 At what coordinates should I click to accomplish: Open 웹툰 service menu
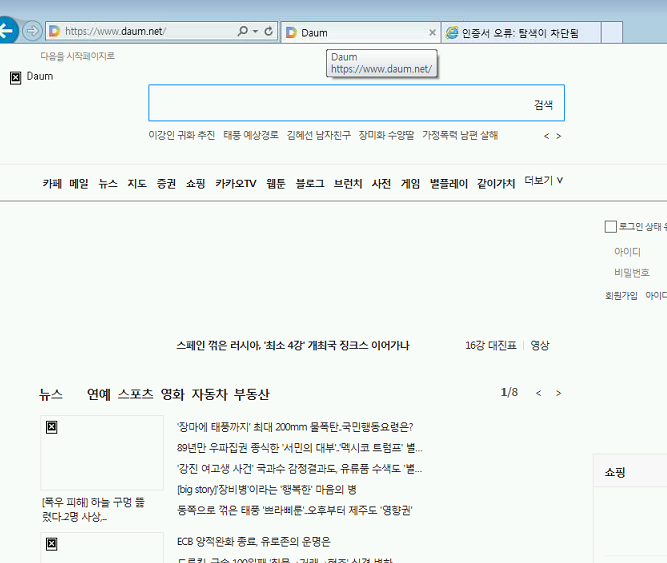click(x=276, y=184)
